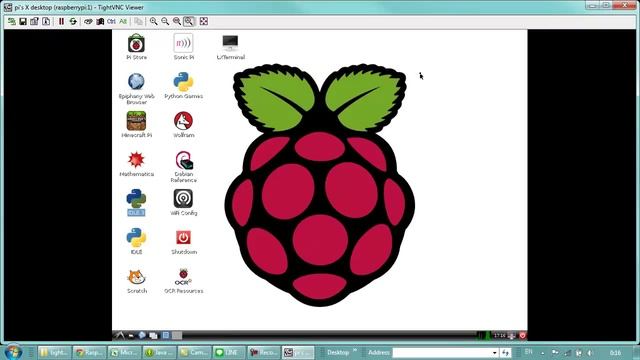This screenshot has width=640, height=360.
Task: Select the second gray workspace in the Pi pager
Action: (x=177, y=335)
